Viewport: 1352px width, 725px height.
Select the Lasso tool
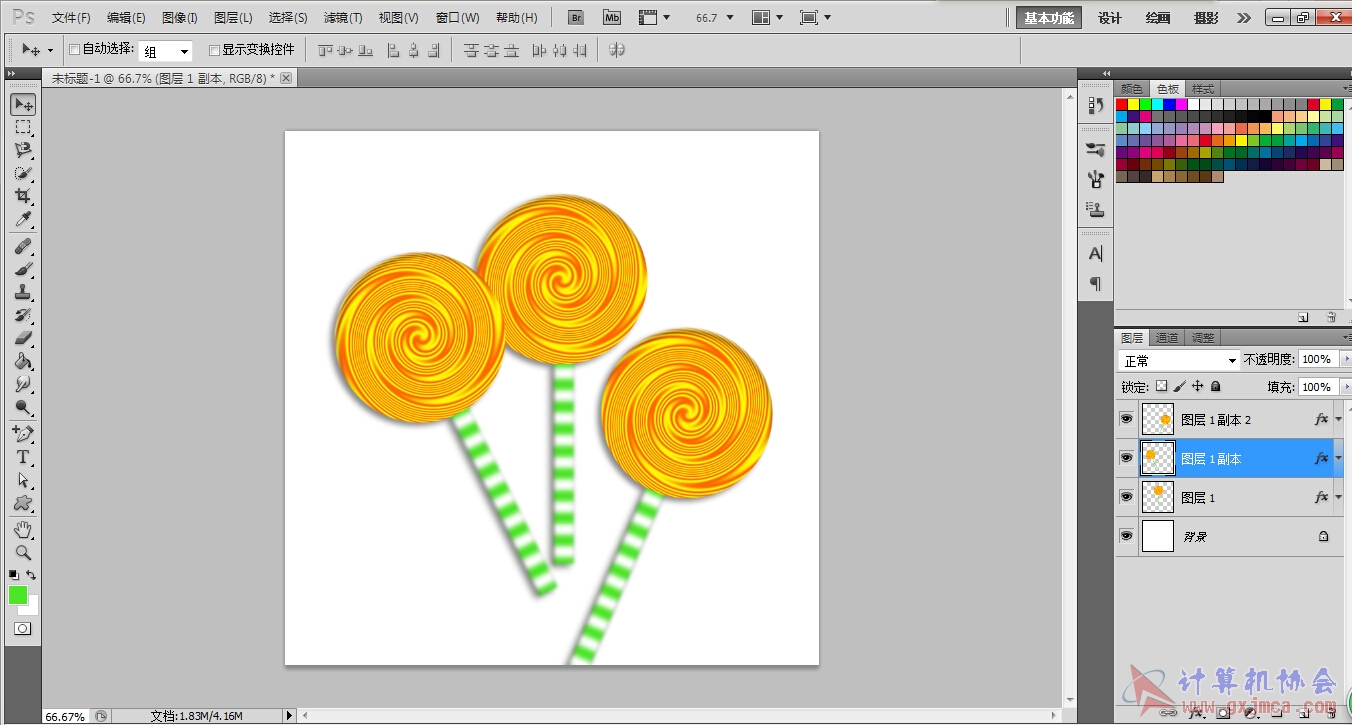(x=23, y=150)
